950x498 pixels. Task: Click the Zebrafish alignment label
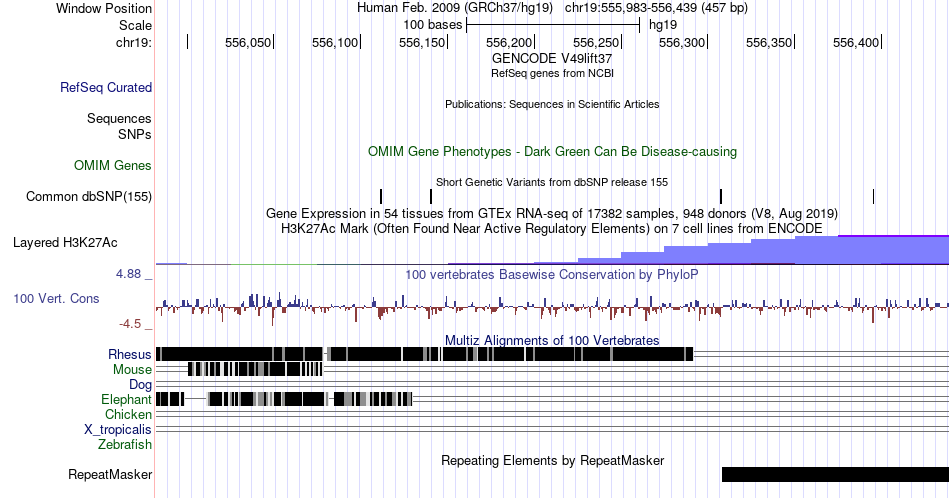tap(125, 444)
